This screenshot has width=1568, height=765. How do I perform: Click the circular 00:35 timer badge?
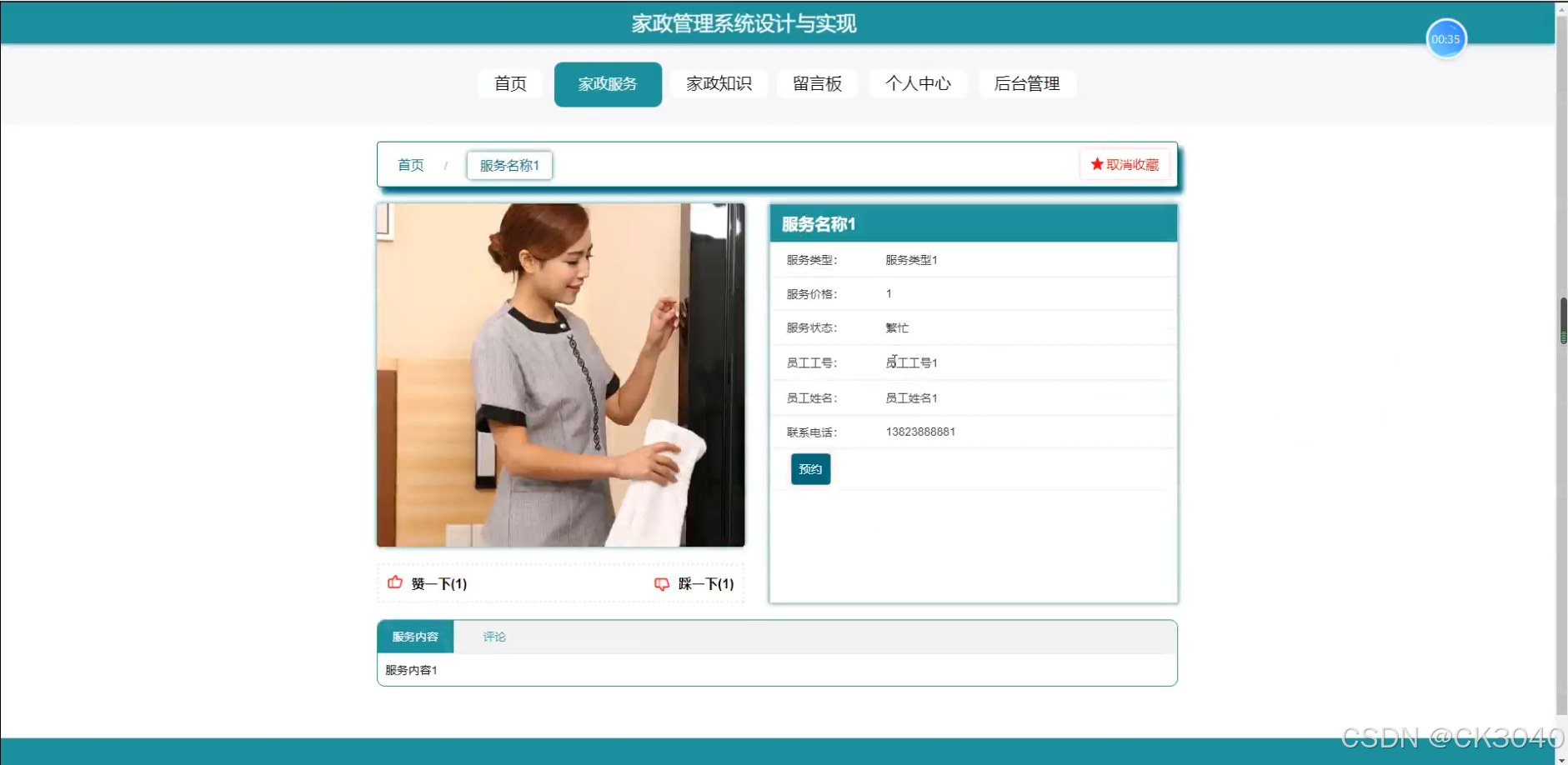coord(1446,38)
